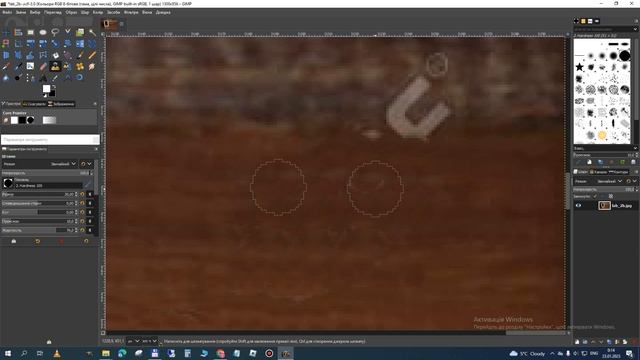
Task: Switch to the Контури tab
Action: [x=619, y=172]
